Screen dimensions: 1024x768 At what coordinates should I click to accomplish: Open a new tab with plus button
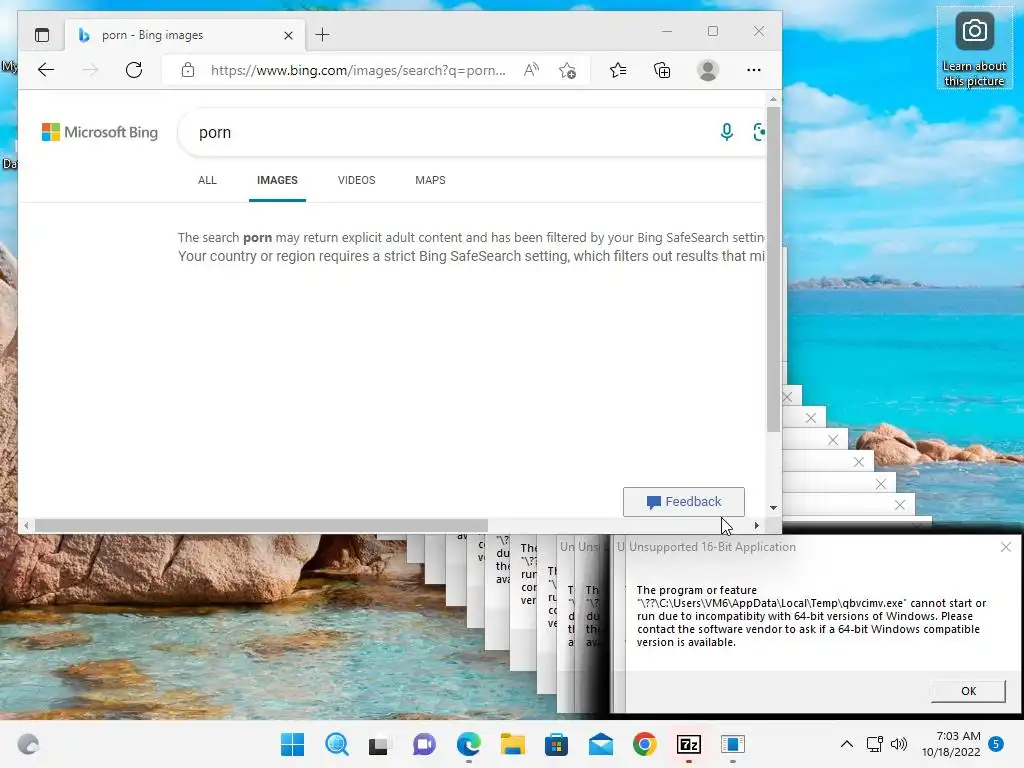[x=323, y=35]
